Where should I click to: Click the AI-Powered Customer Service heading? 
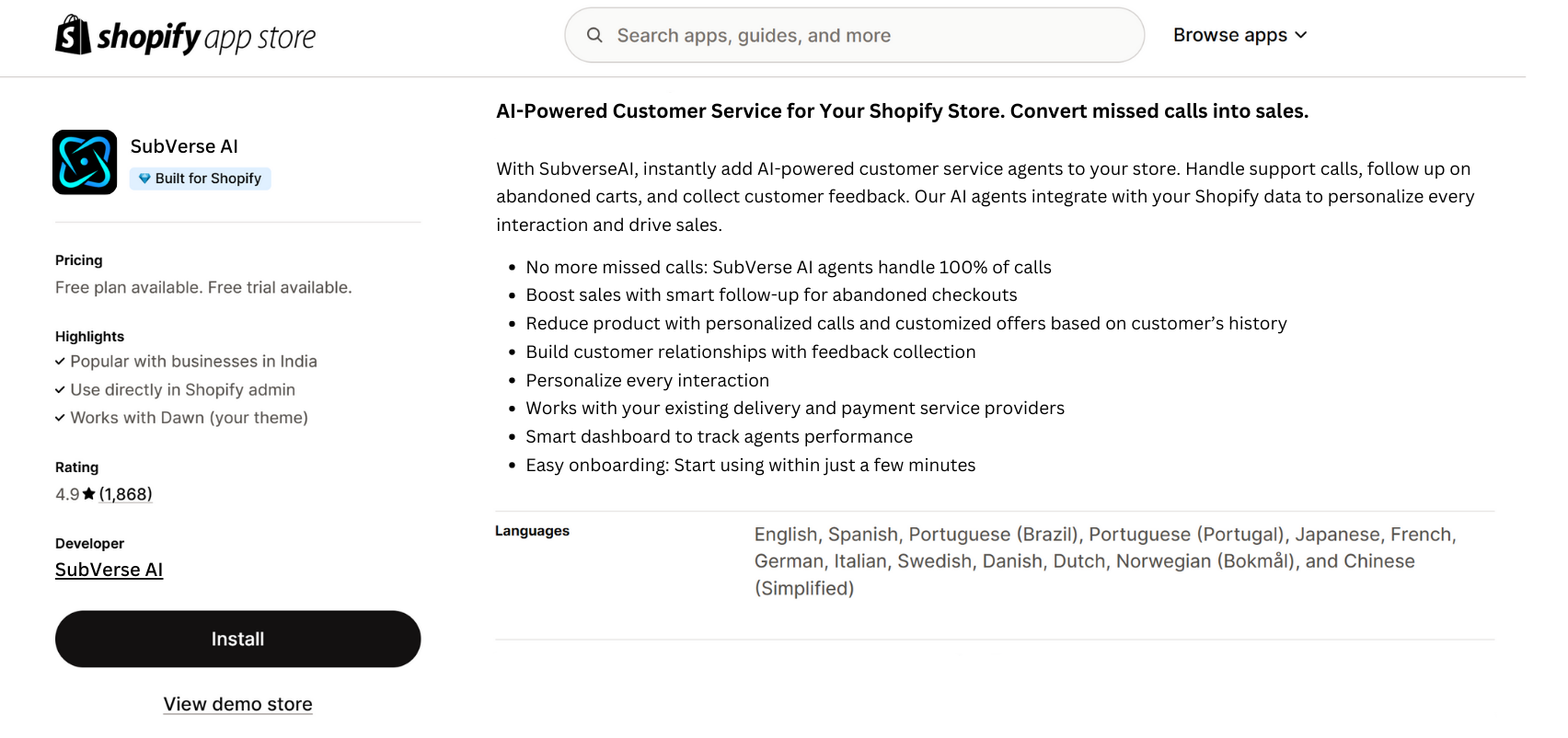[902, 111]
